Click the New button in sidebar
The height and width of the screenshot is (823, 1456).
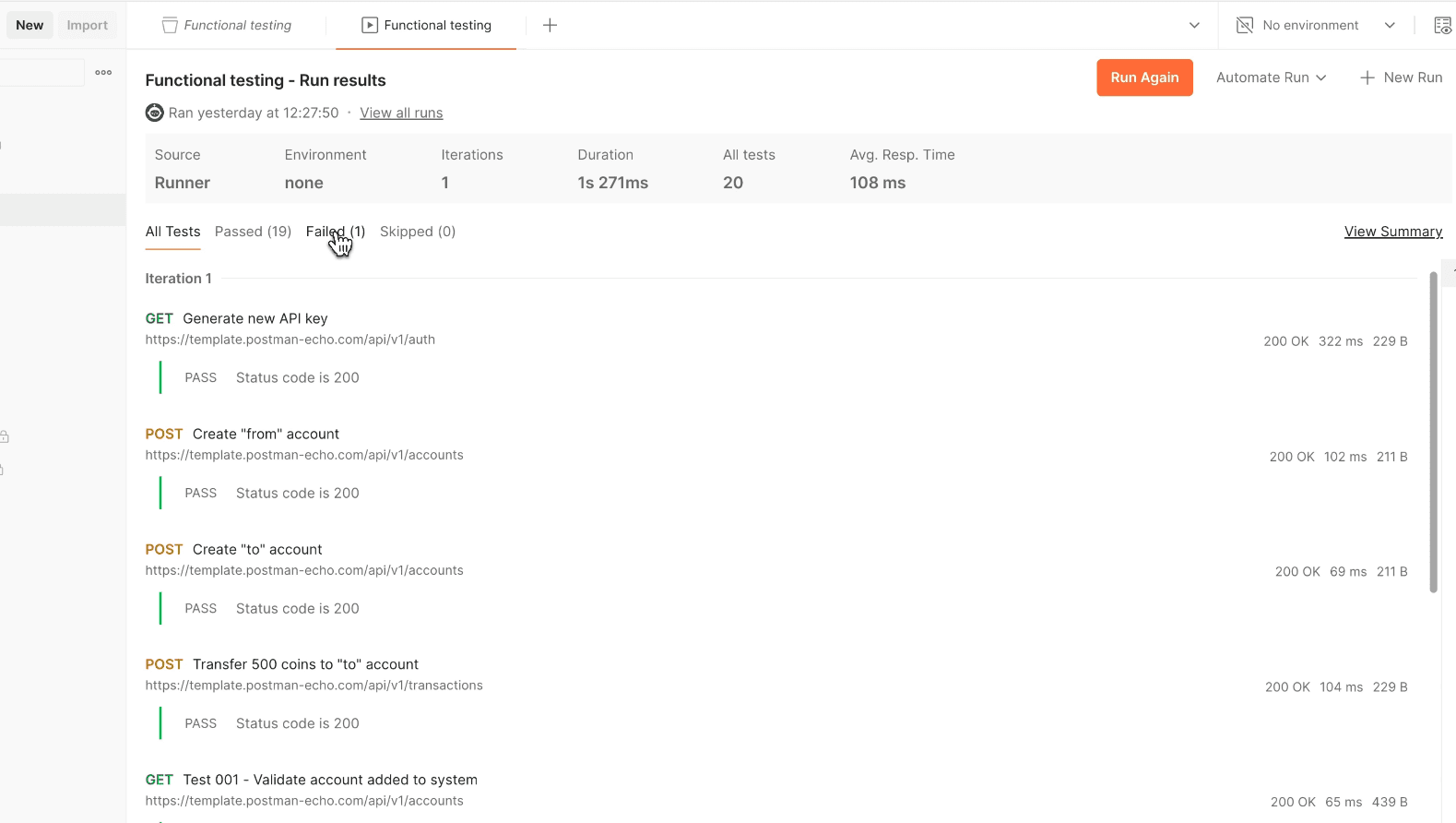point(30,26)
